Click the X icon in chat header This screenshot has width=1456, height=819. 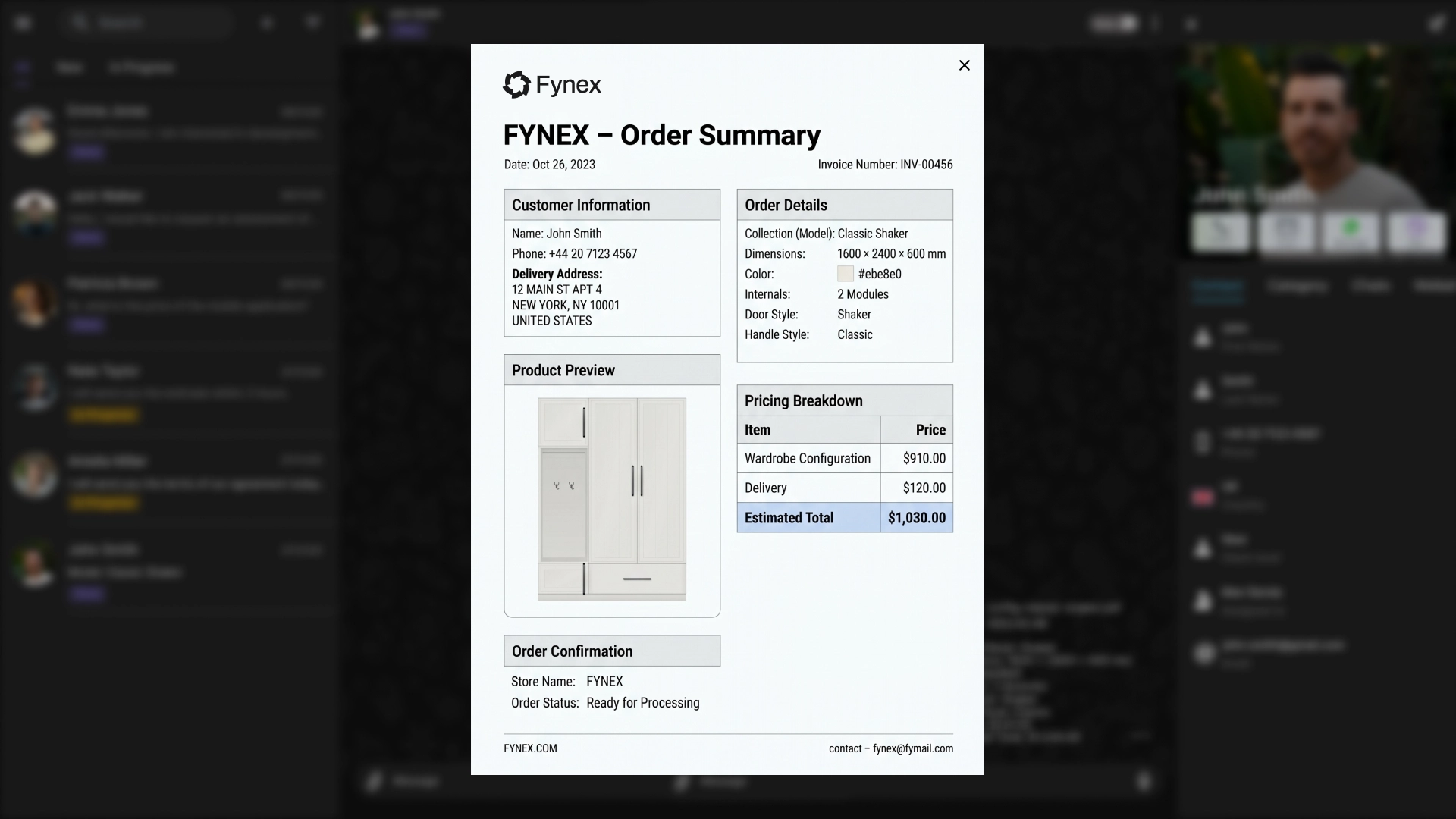[x=1191, y=25]
